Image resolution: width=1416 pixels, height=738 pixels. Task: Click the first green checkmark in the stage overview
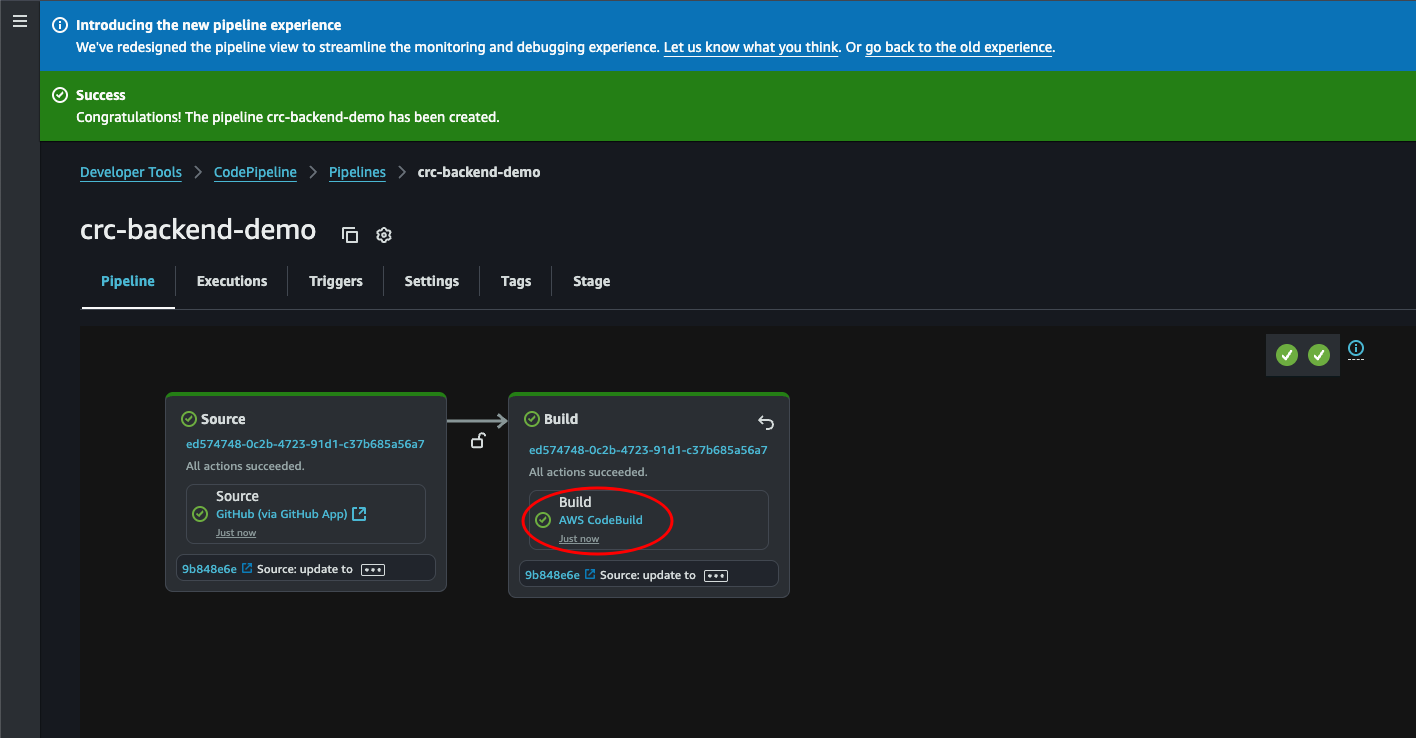[1287, 355]
